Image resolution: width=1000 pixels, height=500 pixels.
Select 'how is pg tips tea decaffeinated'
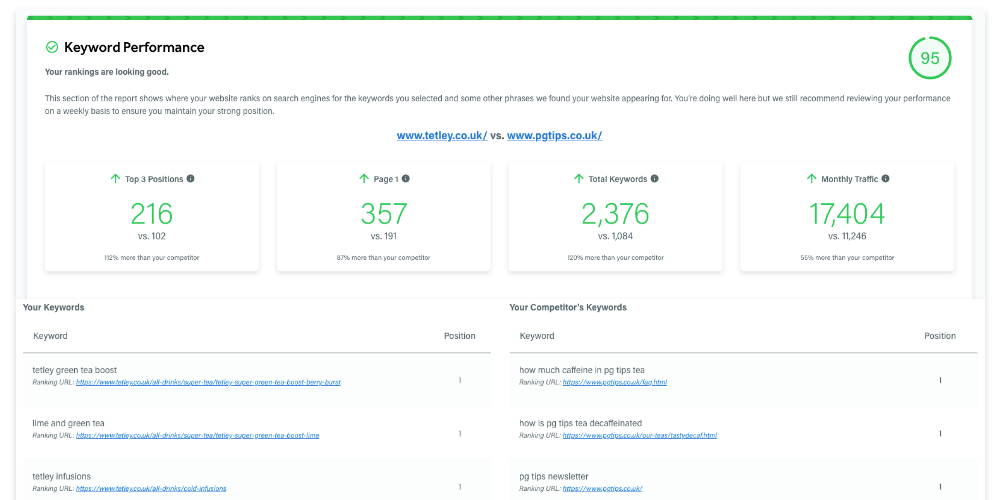(580, 423)
